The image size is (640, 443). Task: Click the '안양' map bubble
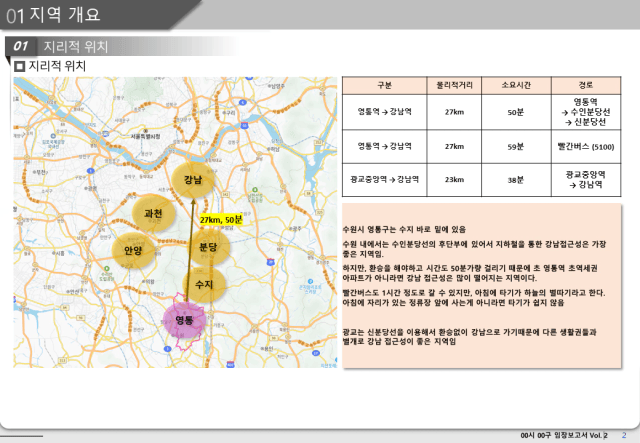tap(133, 250)
